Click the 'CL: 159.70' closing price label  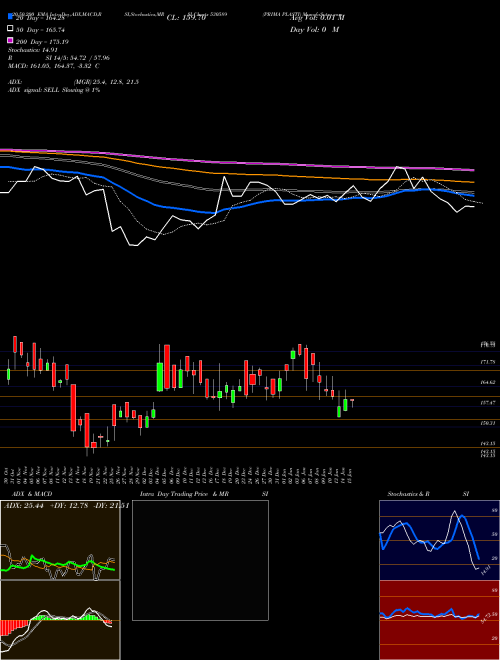pos(186,18)
